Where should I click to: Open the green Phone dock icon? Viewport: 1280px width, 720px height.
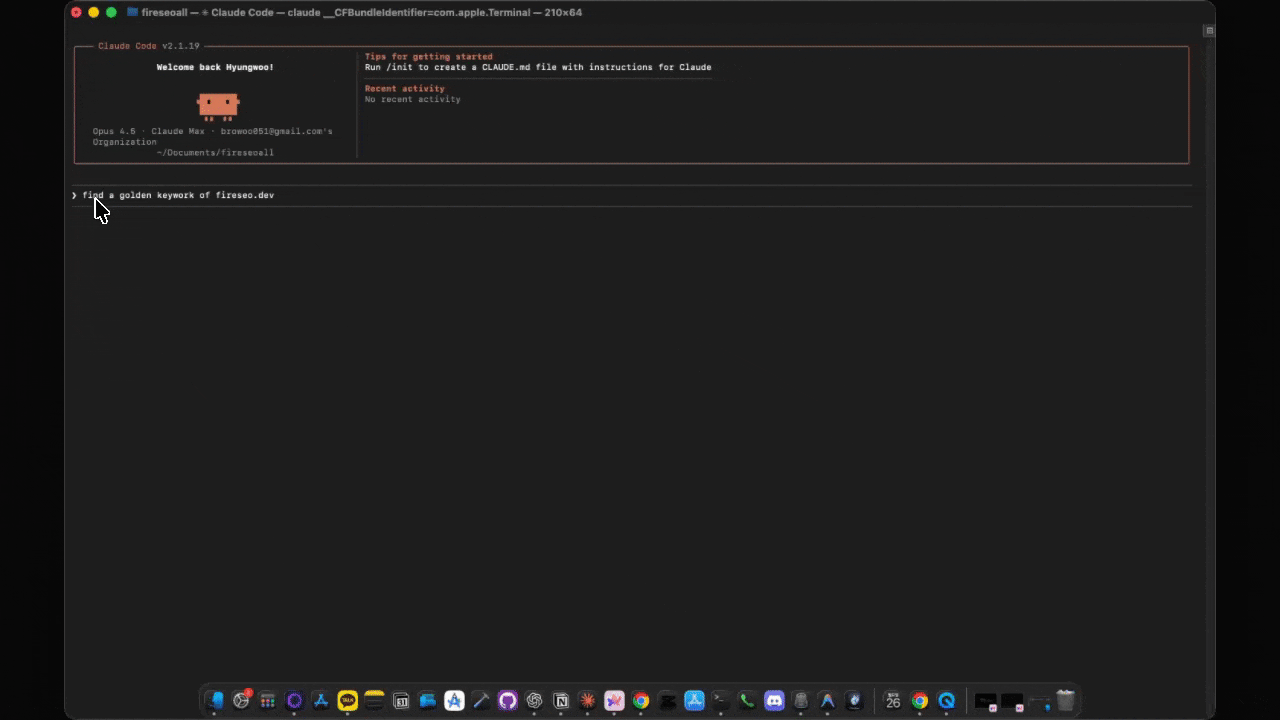(x=747, y=700)
